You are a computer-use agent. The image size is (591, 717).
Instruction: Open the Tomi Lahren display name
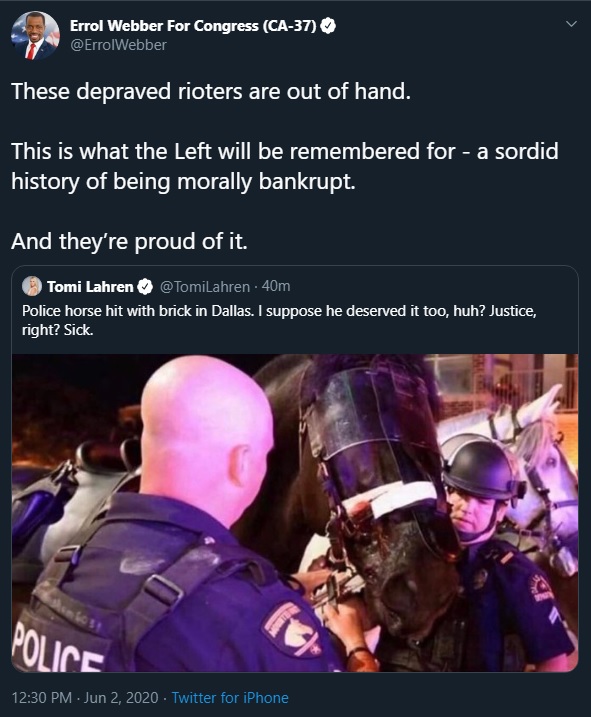tap(90, 287)
